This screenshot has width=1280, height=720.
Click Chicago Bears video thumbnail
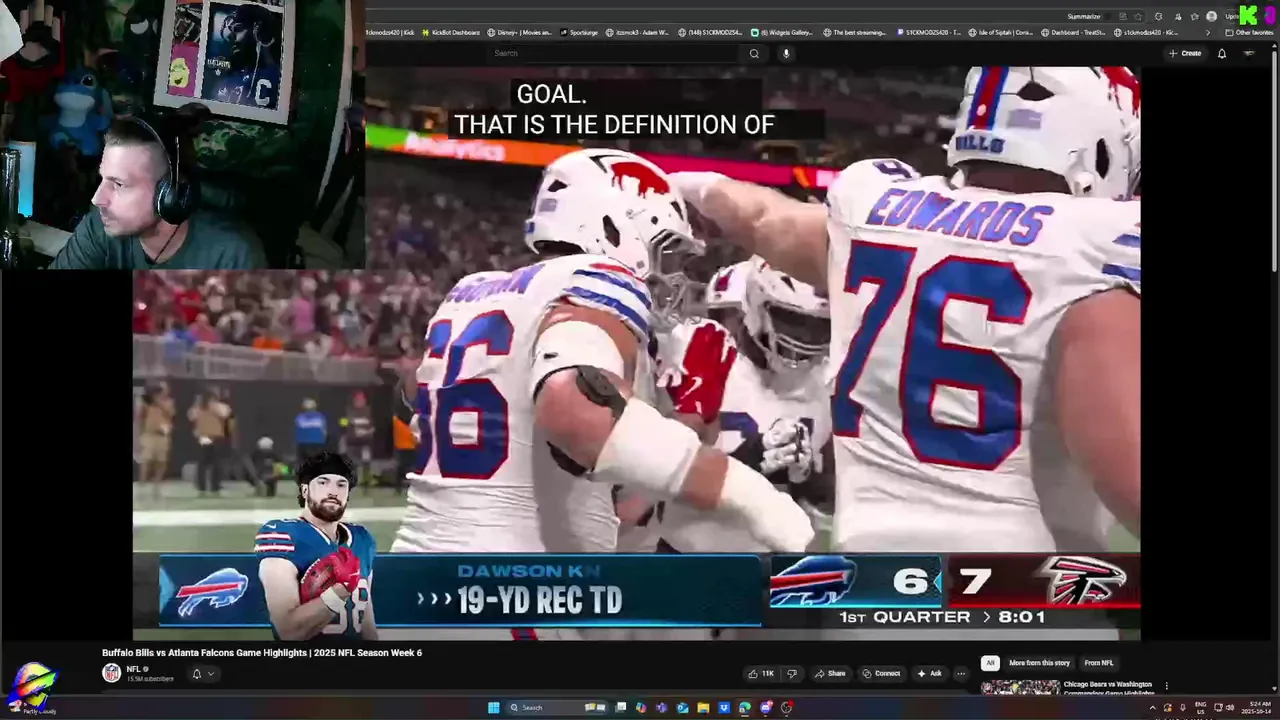click(x=1020, y=687)
